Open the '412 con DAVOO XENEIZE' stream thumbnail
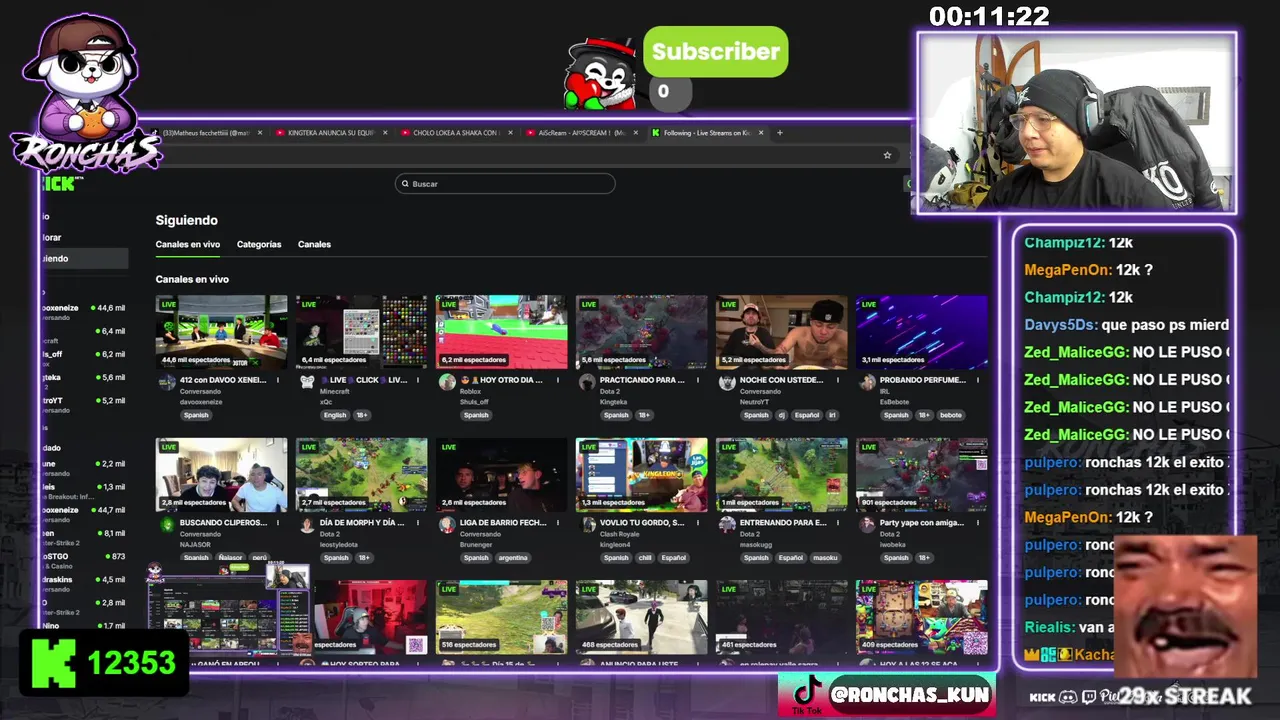This screenshot has height=720, width=1280. coord(221,332)
